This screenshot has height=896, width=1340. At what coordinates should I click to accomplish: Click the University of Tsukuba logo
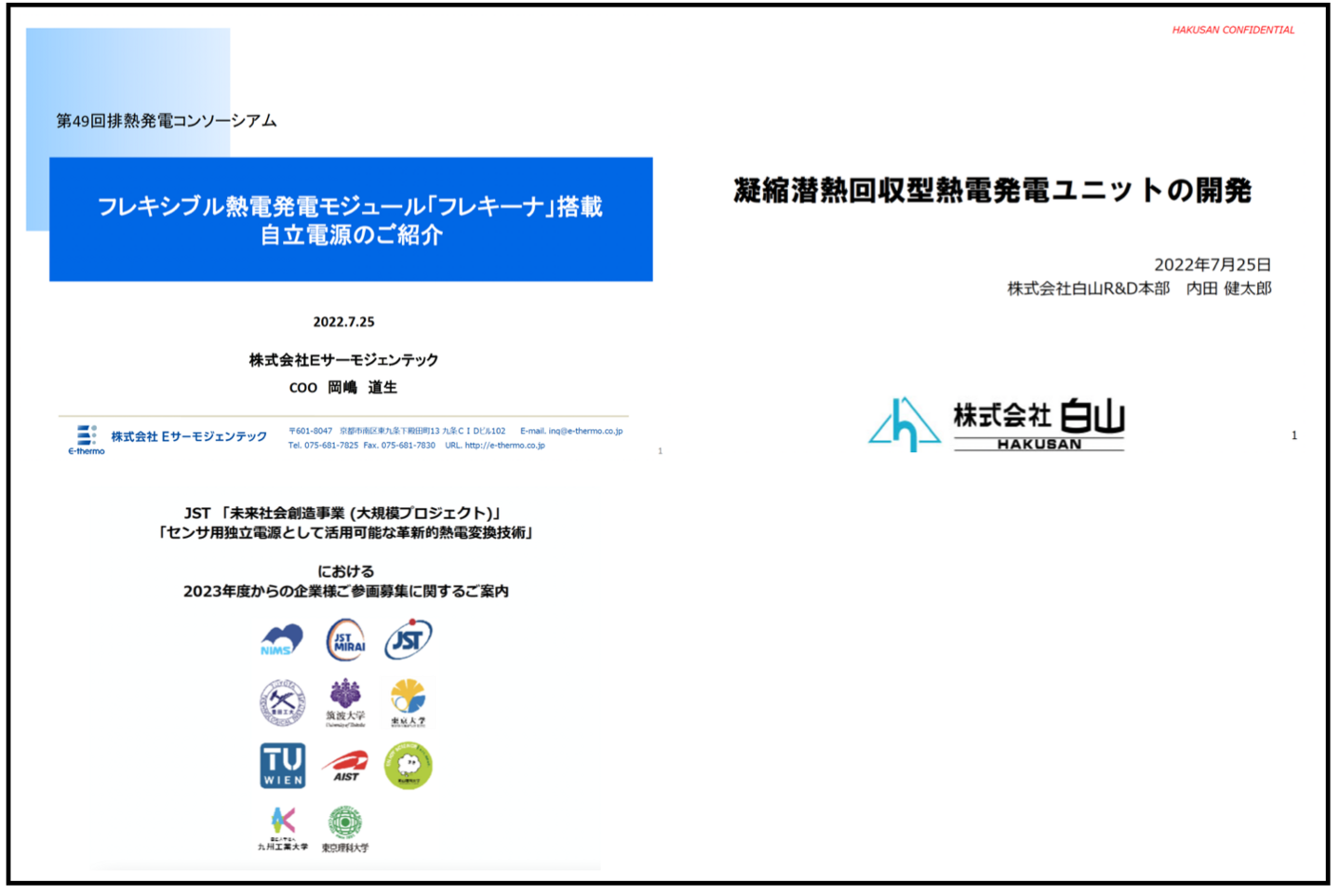tap(345, 702)
